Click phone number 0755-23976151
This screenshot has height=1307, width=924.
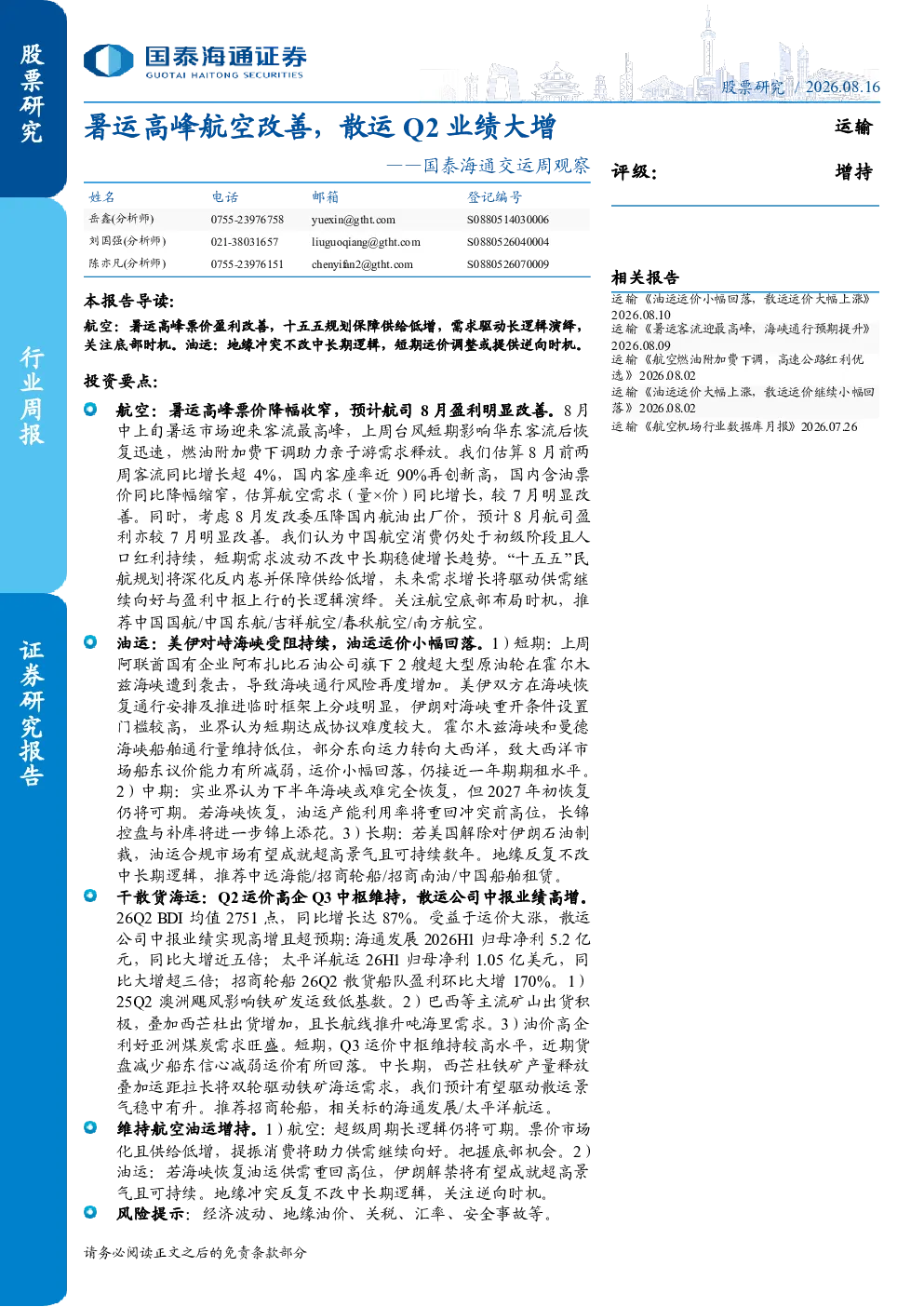pos(247,264)
